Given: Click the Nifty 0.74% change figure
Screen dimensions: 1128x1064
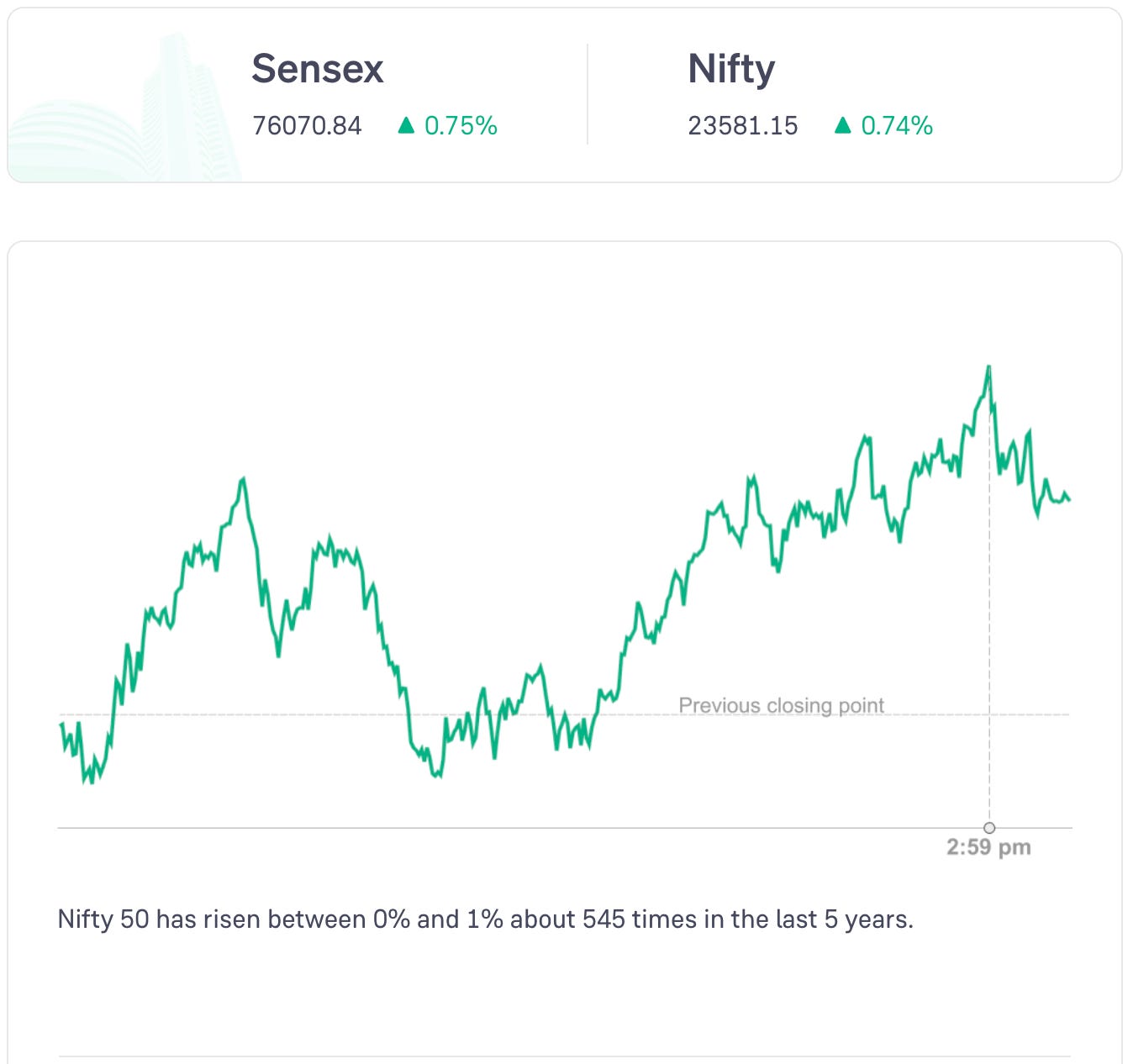Looking at the screenshot, I should tap(897, 126).
